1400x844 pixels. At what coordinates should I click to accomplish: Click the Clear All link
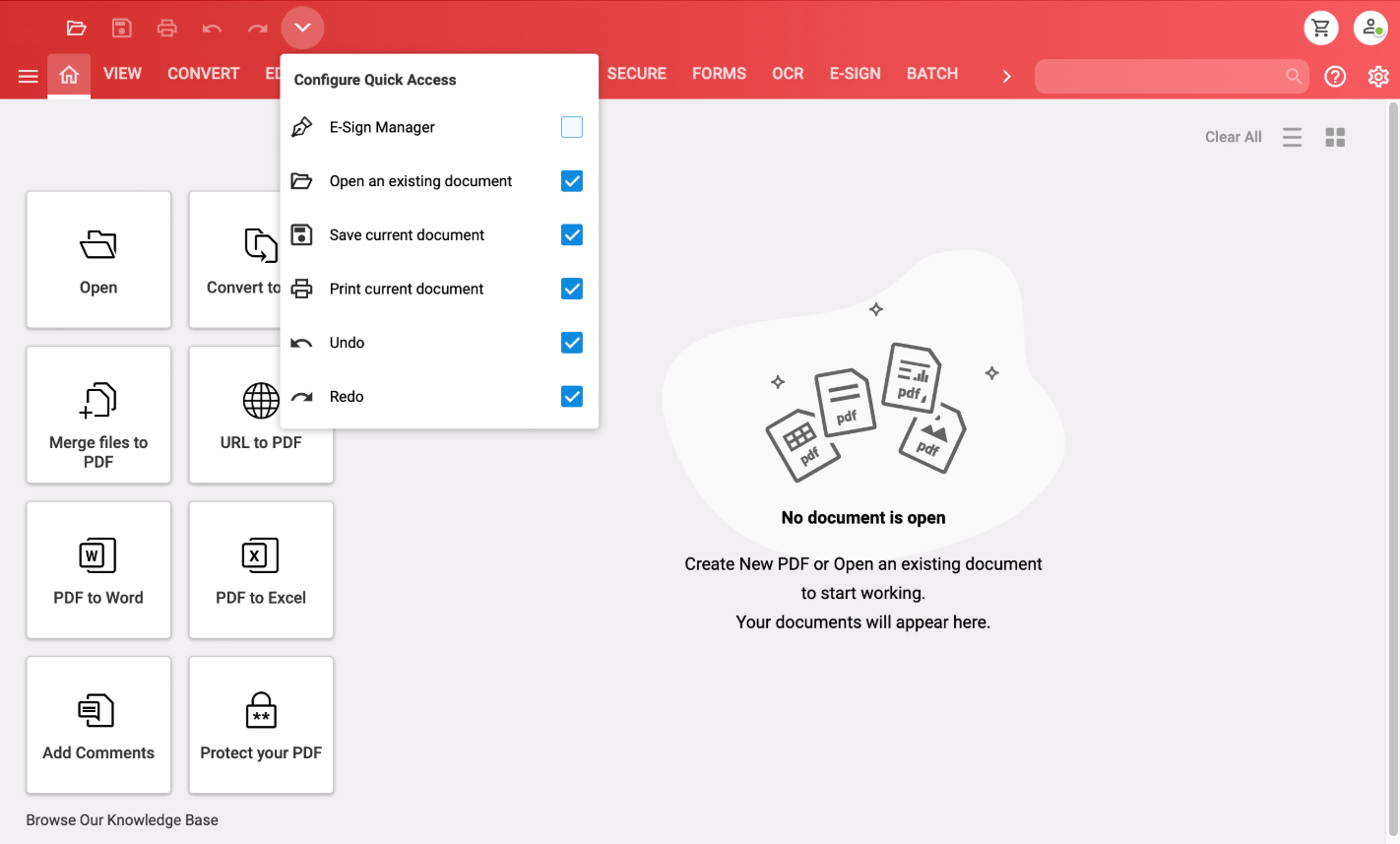tap(1233, 137)
